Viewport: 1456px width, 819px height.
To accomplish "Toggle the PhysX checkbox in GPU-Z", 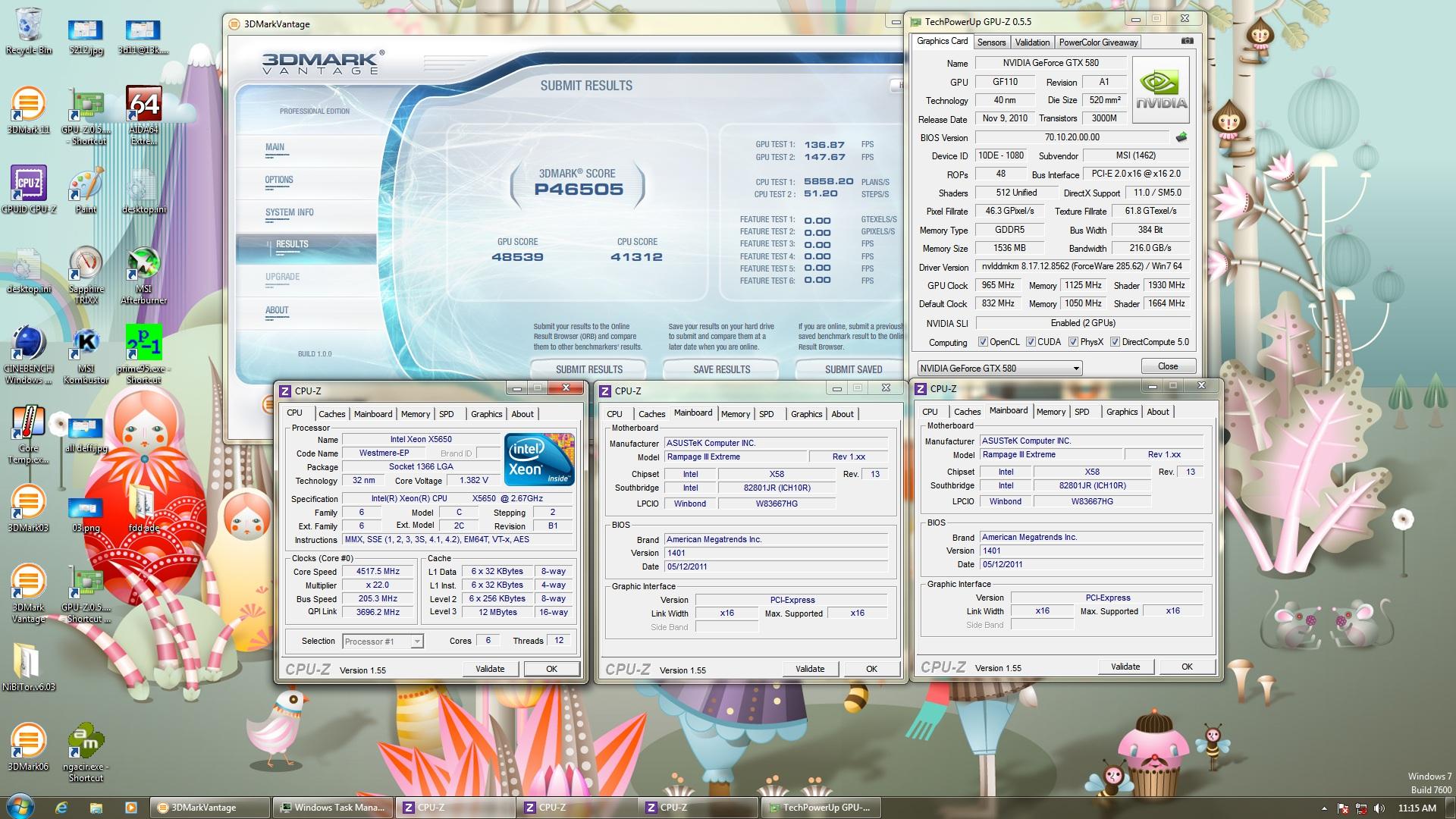I will (x=1074, y=342).
